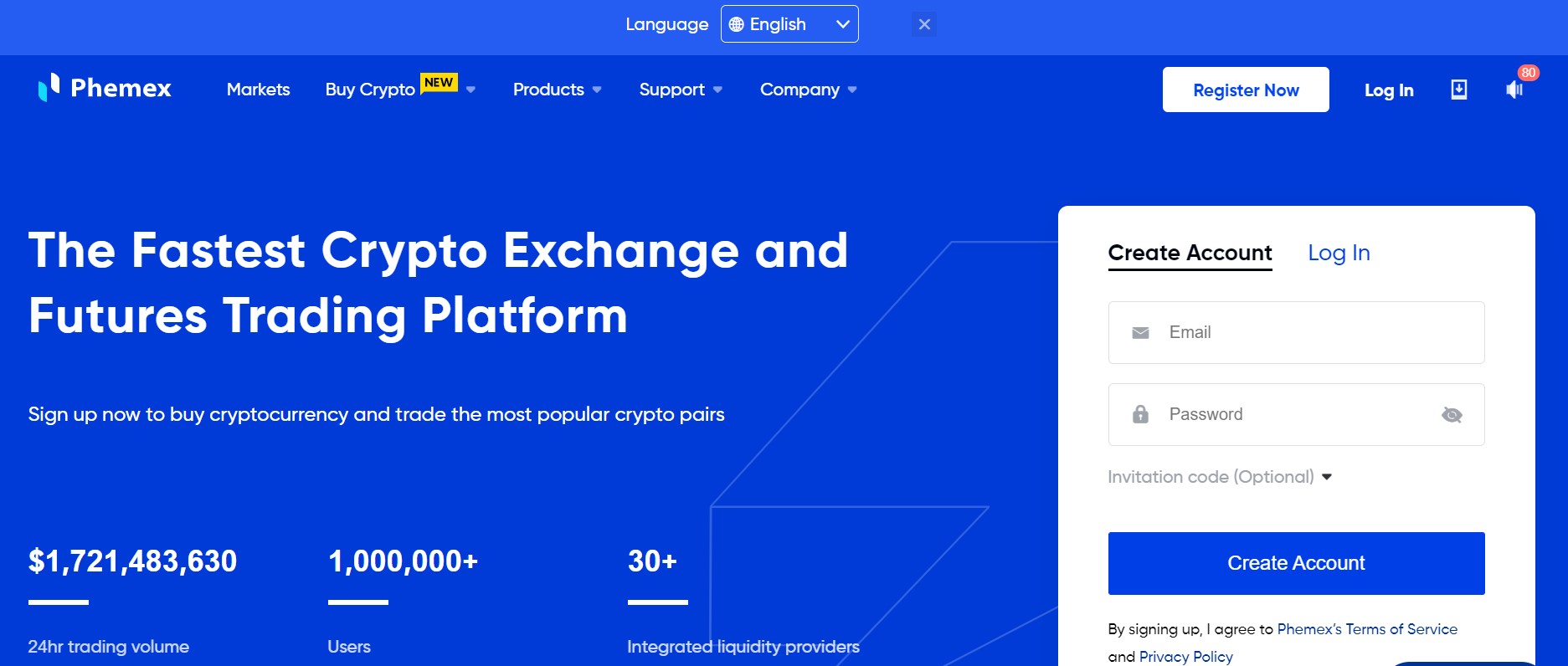This screenshot has width=1568, height=666.
Task: Expand the Buy Crypto menu
Action: (x=400, y=90)
